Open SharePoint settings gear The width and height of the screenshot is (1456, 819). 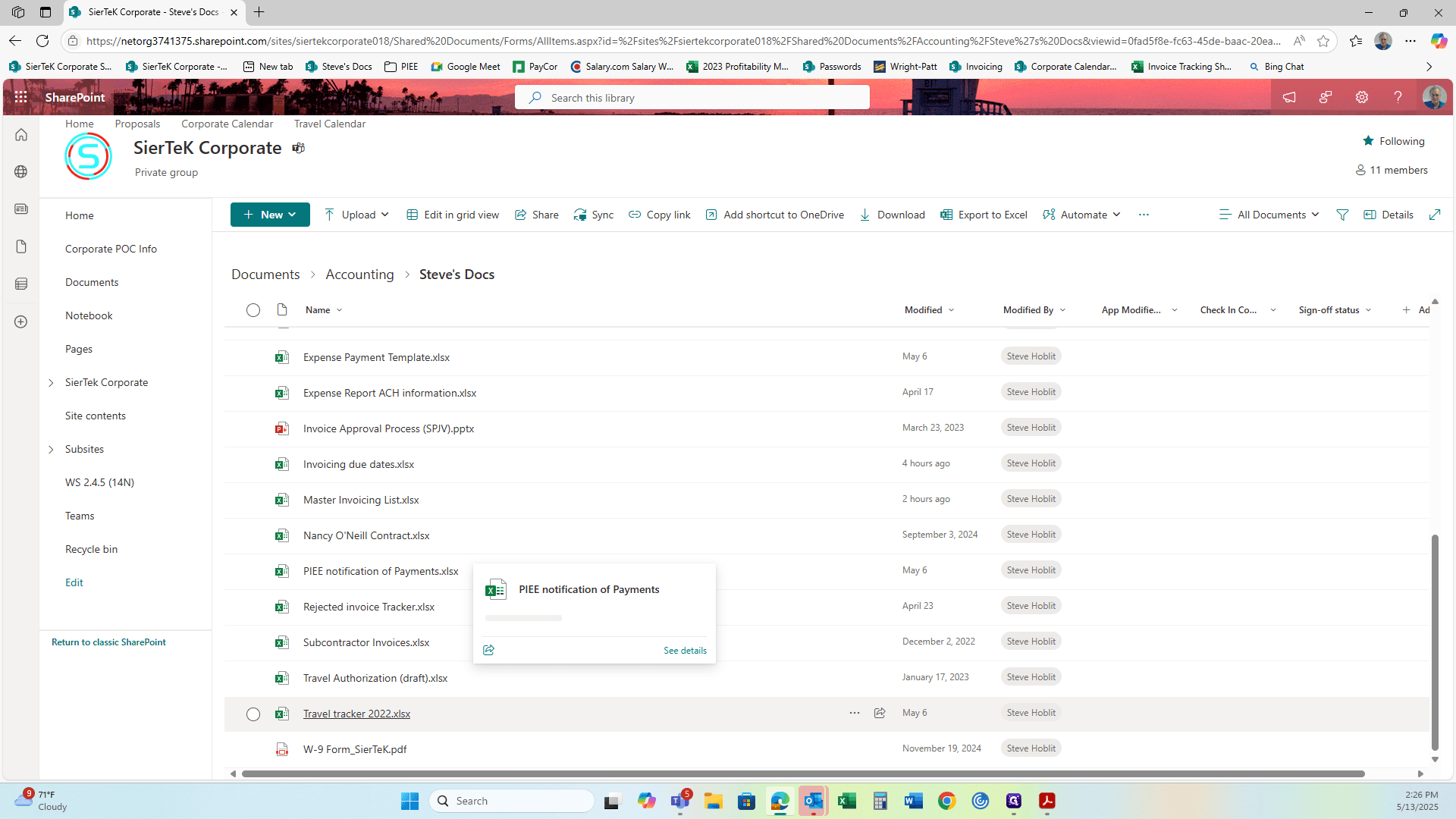point(1362,97)
